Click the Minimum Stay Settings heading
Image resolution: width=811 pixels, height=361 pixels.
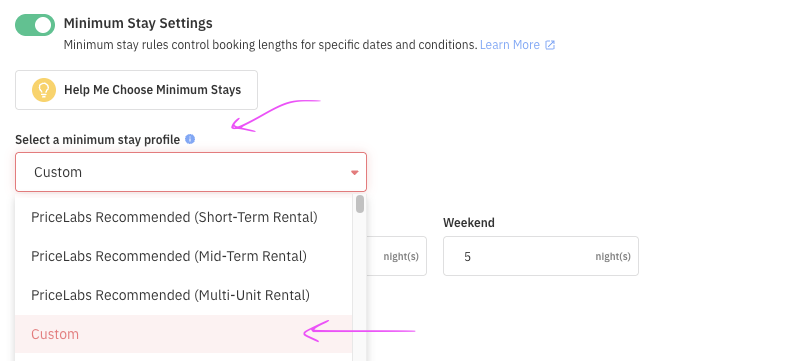138,23
